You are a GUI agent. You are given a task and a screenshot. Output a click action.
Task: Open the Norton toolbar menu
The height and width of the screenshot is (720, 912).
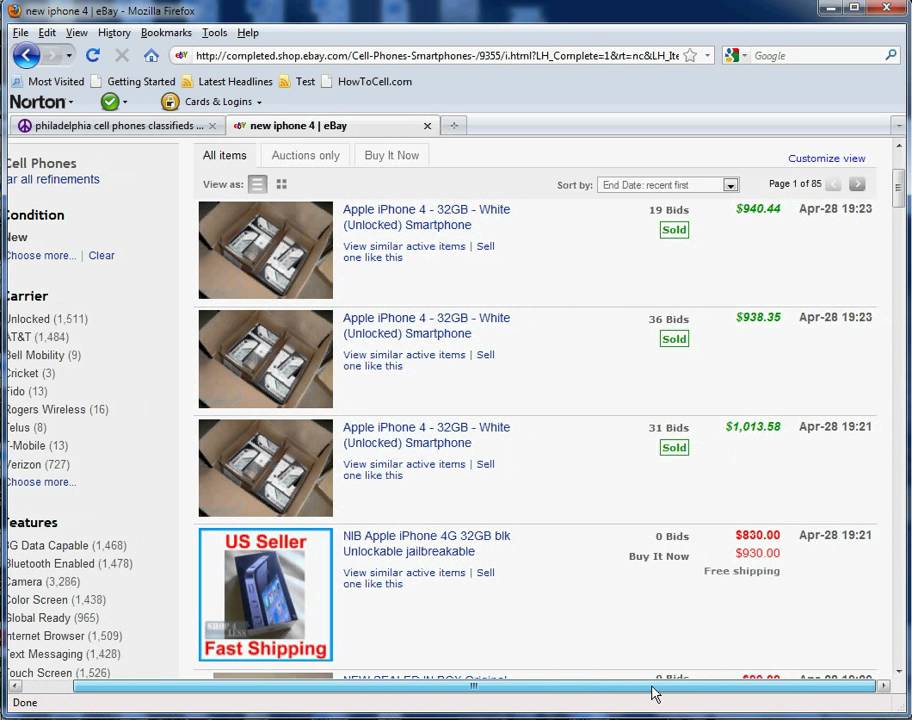[x=41, y=102]
